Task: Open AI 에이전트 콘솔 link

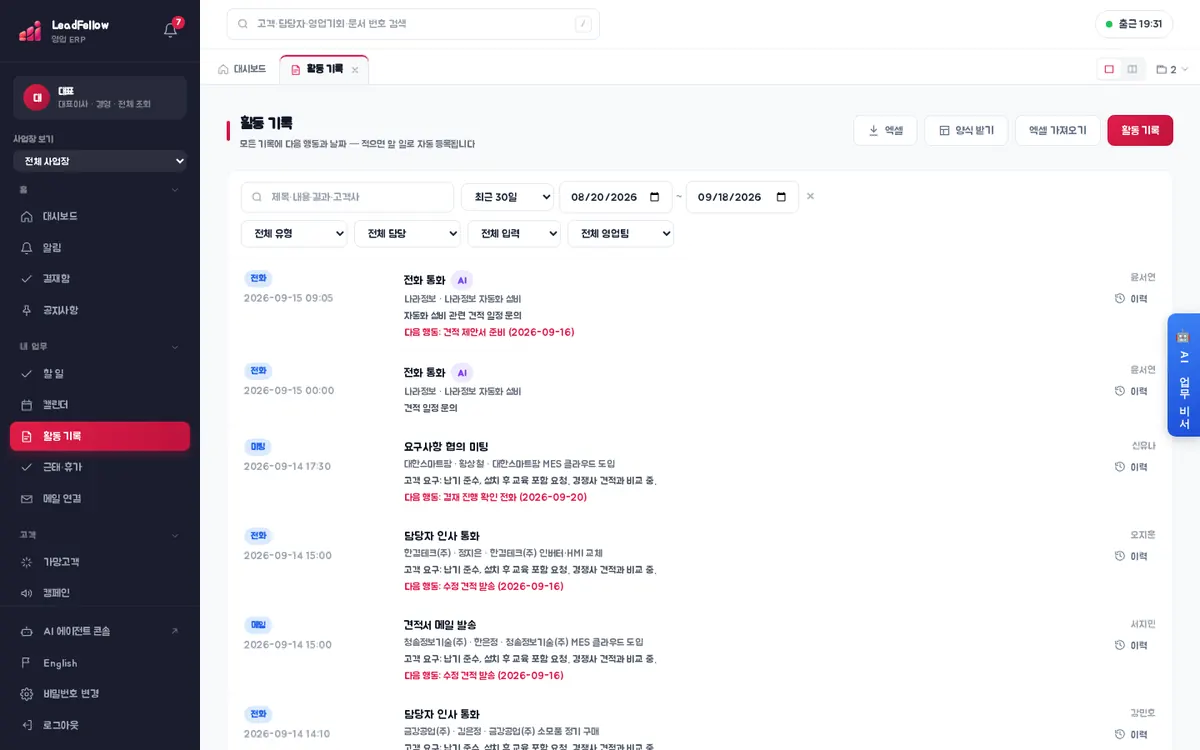Action: [x=100, y=631]
